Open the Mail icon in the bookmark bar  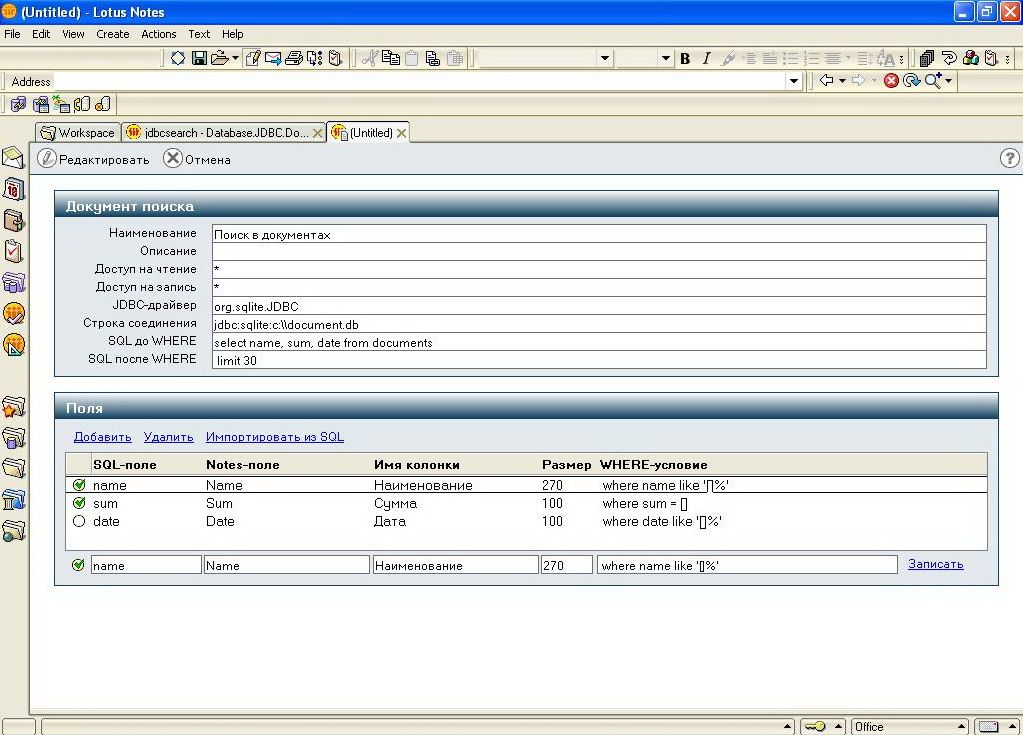pos(13,158)
